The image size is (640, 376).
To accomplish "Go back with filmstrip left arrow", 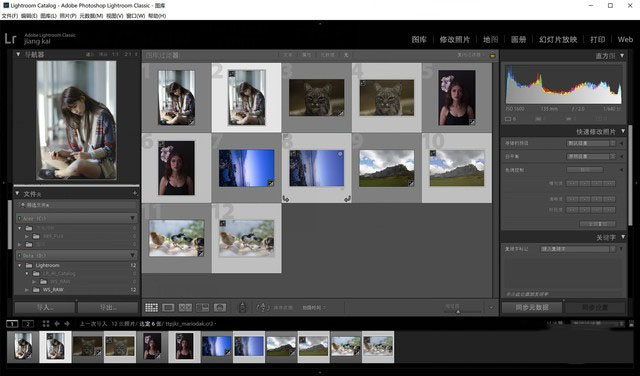I will [x=57, y=324].
